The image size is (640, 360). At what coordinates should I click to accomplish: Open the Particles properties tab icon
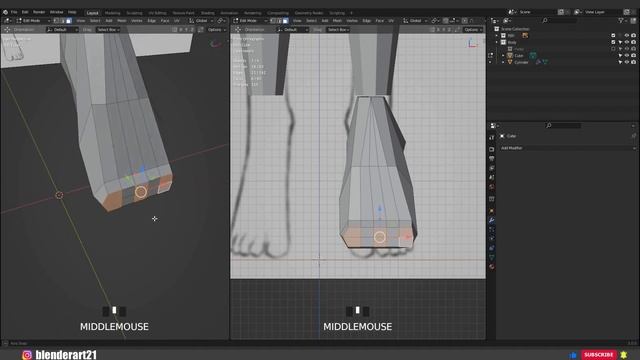point(492,229)
